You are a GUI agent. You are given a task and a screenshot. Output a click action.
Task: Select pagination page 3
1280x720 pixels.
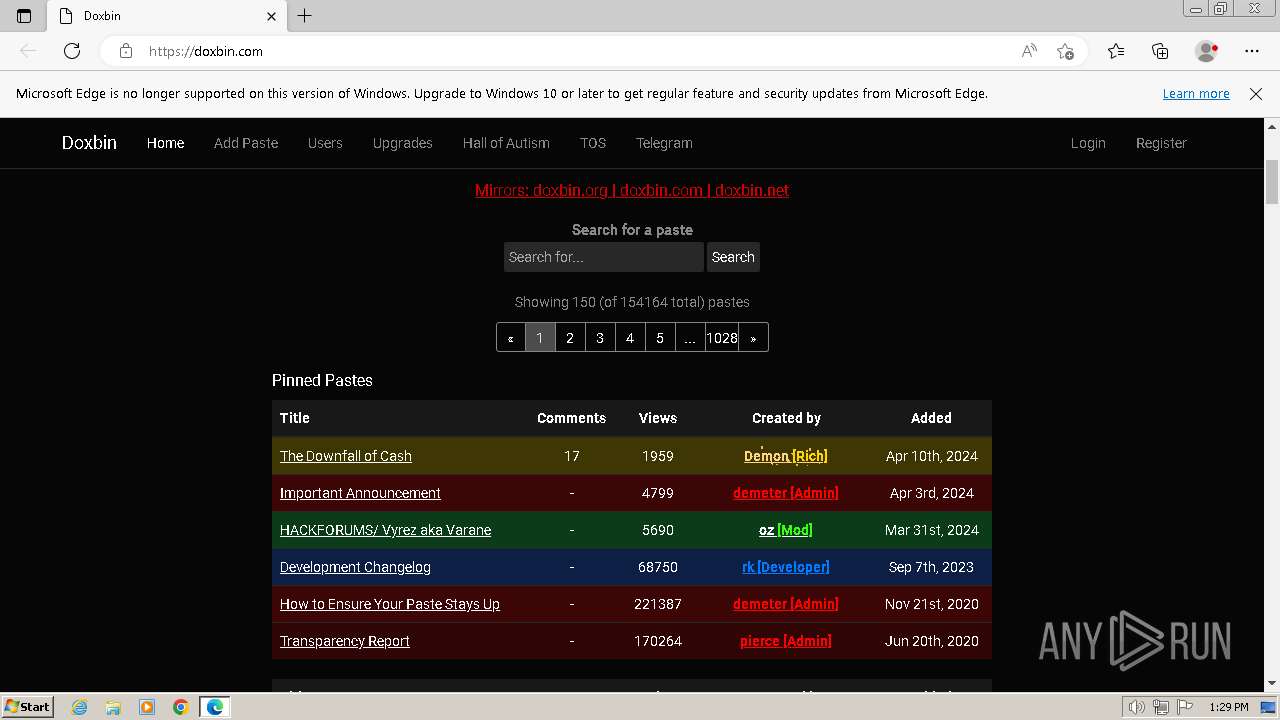click(600, 337)
